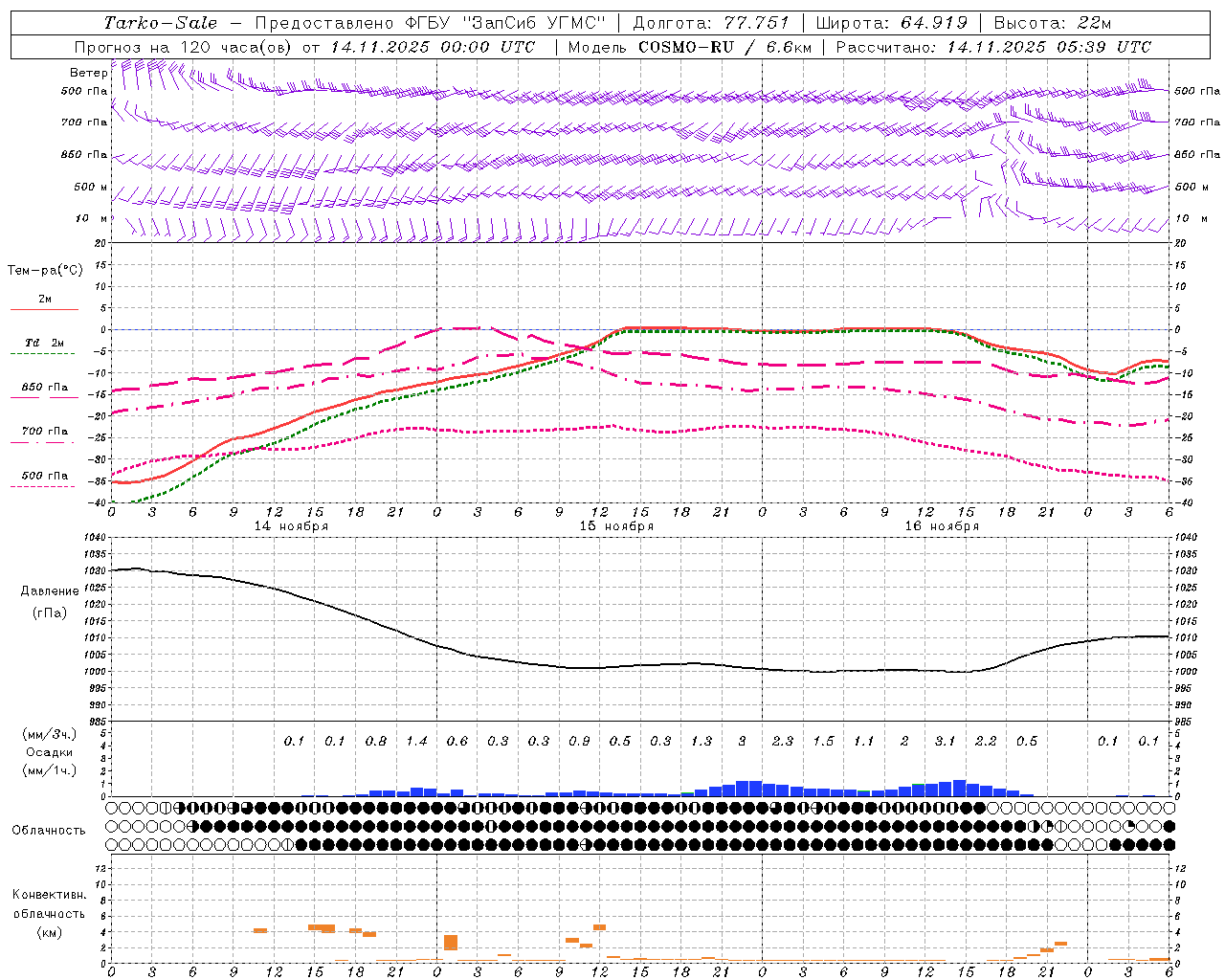Click the Давление pressure panel label

(x=50, y=591)
